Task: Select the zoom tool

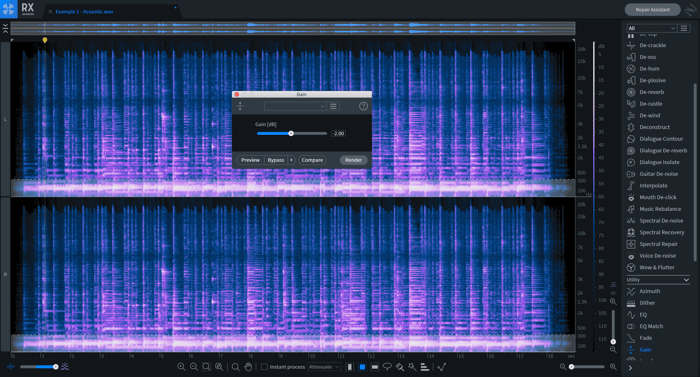Action: point(235,367)
